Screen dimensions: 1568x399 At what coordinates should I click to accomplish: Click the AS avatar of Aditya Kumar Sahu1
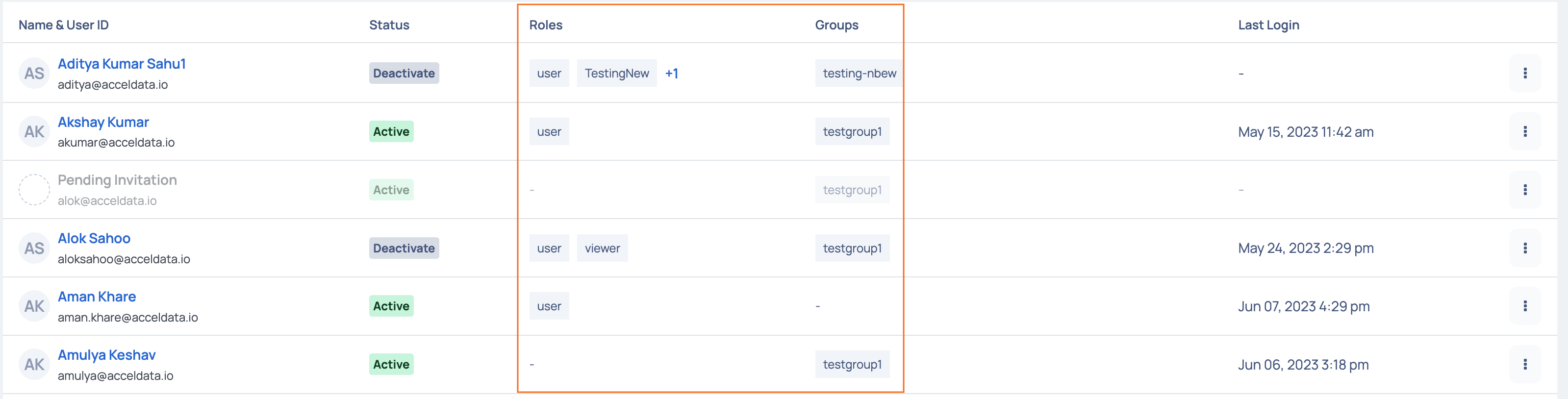tap(34, 74)
